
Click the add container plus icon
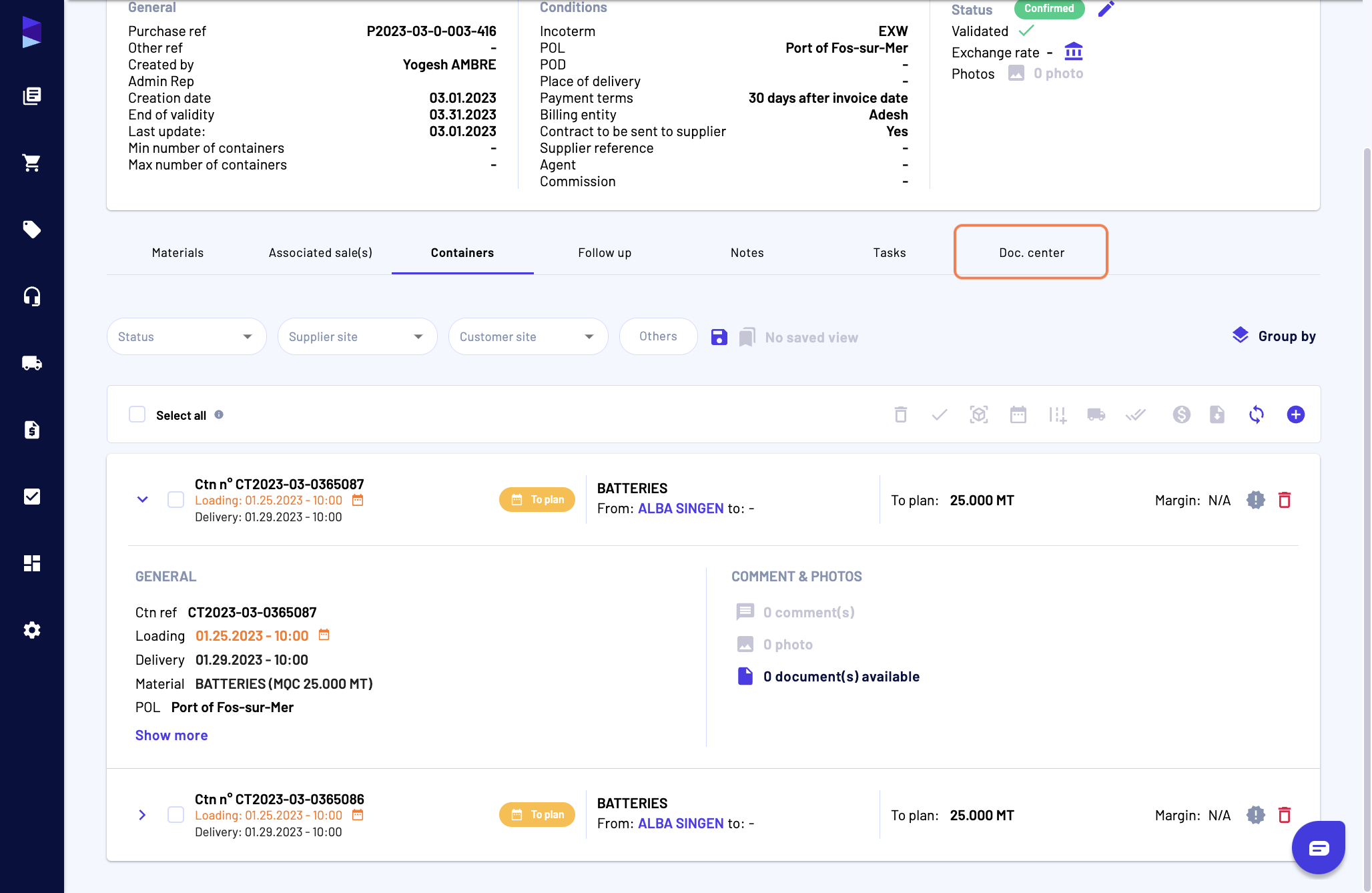point(1295,414)
